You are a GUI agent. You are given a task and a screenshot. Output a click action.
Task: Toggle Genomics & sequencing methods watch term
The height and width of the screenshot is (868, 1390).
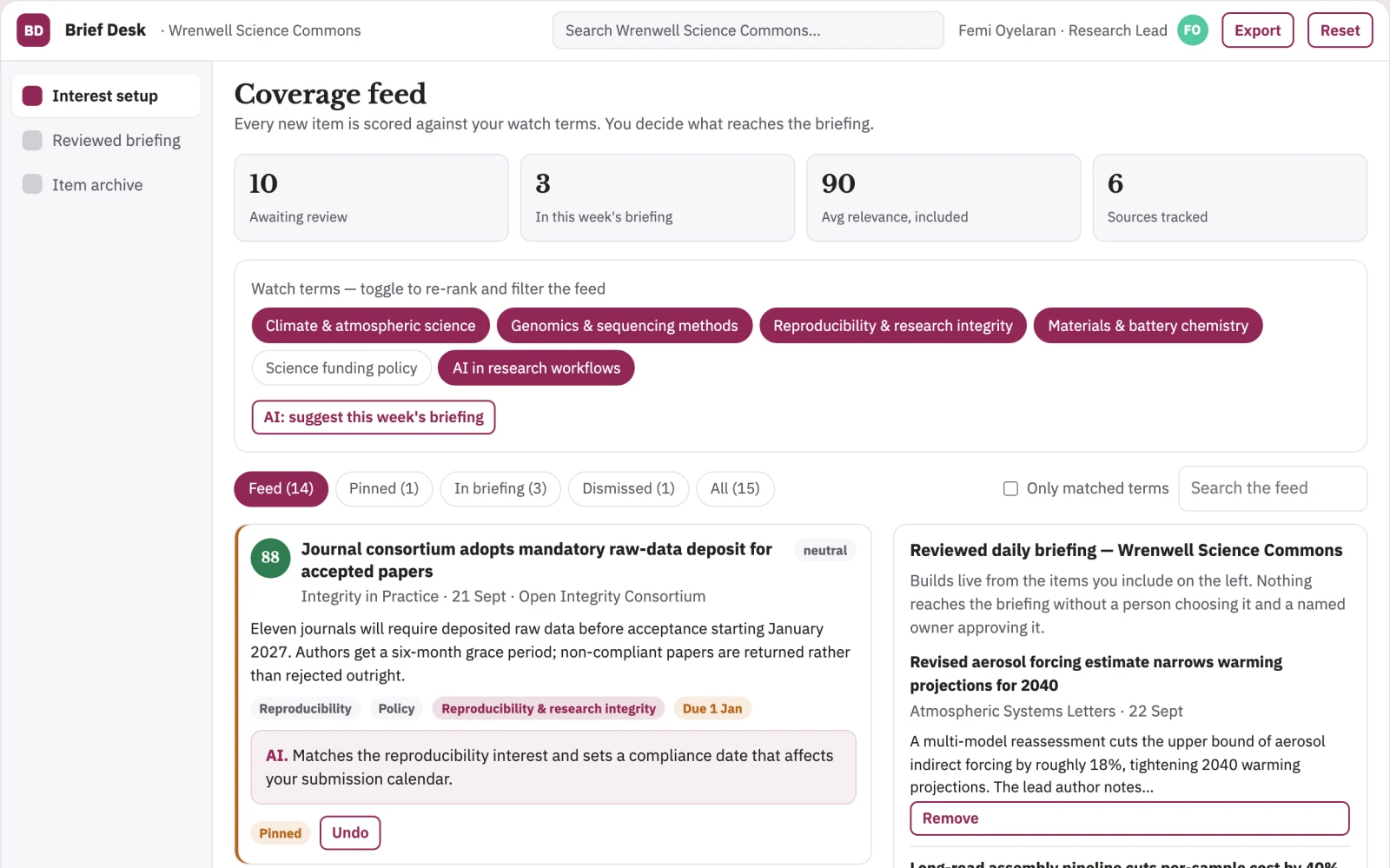pos(624,326)
